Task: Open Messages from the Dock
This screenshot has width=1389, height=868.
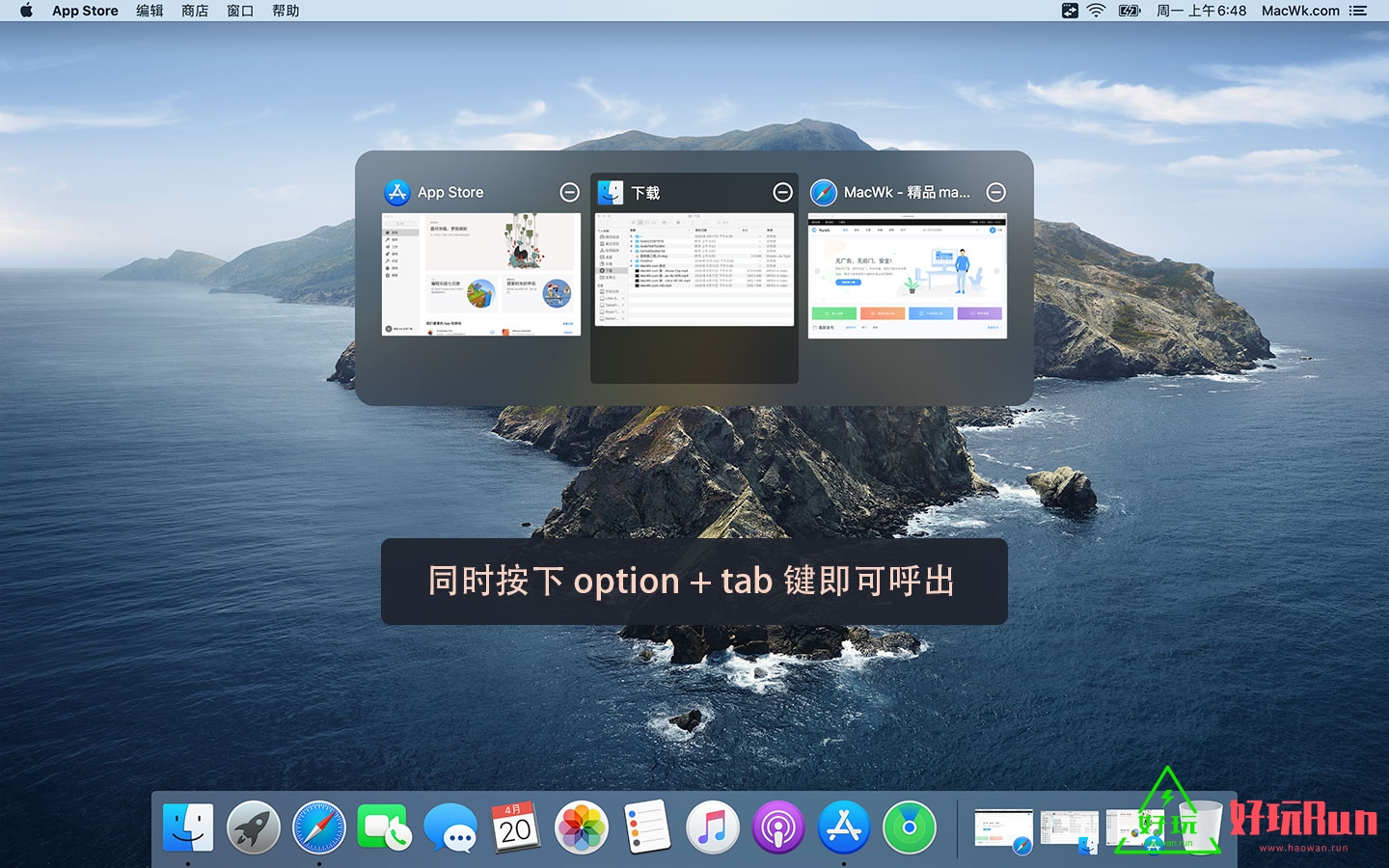Action: point(449,827)
